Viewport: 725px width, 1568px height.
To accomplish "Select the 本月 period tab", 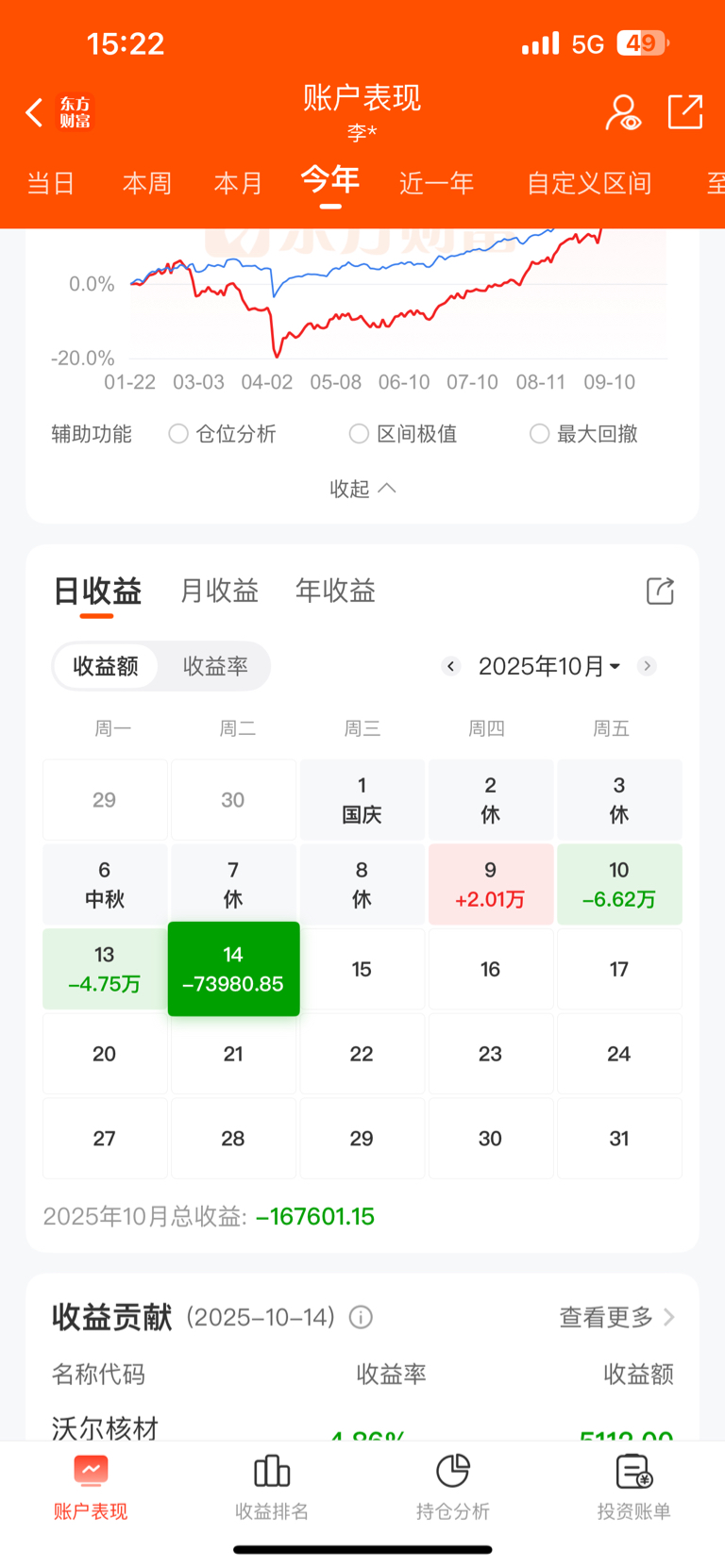I will click(x=238, y=183).
